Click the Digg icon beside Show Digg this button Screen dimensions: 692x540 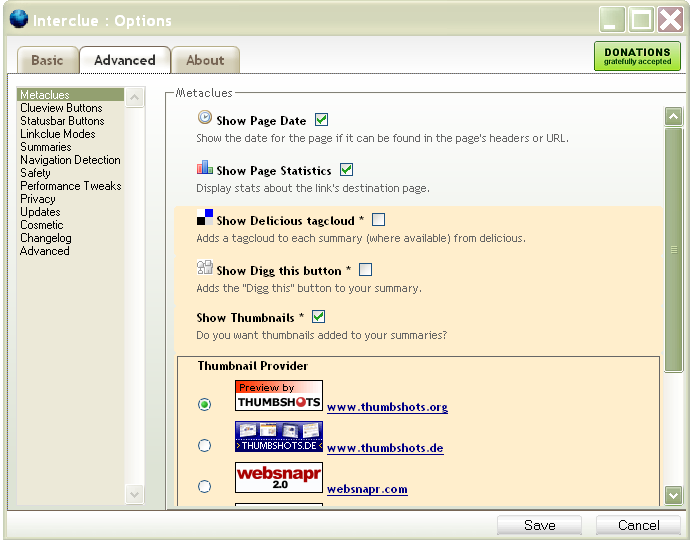coord(205,267)
